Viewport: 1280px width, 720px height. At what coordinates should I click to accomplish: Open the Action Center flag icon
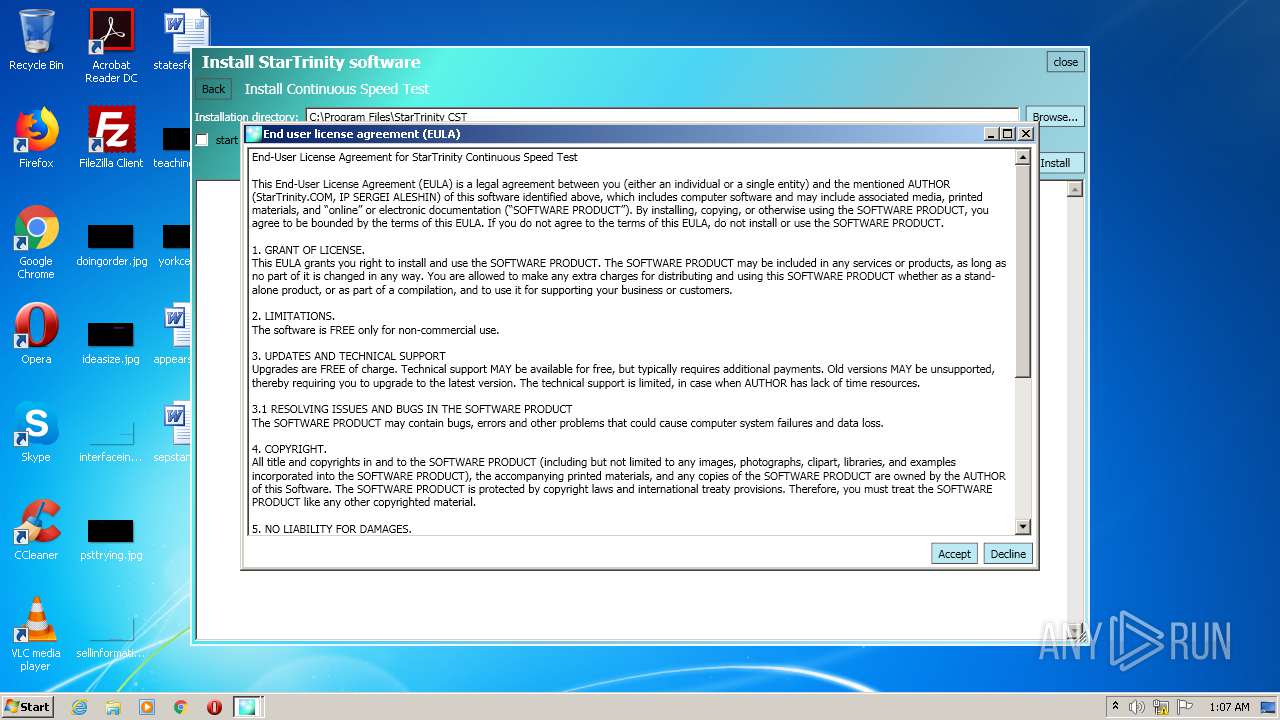tap(1185, 707)
